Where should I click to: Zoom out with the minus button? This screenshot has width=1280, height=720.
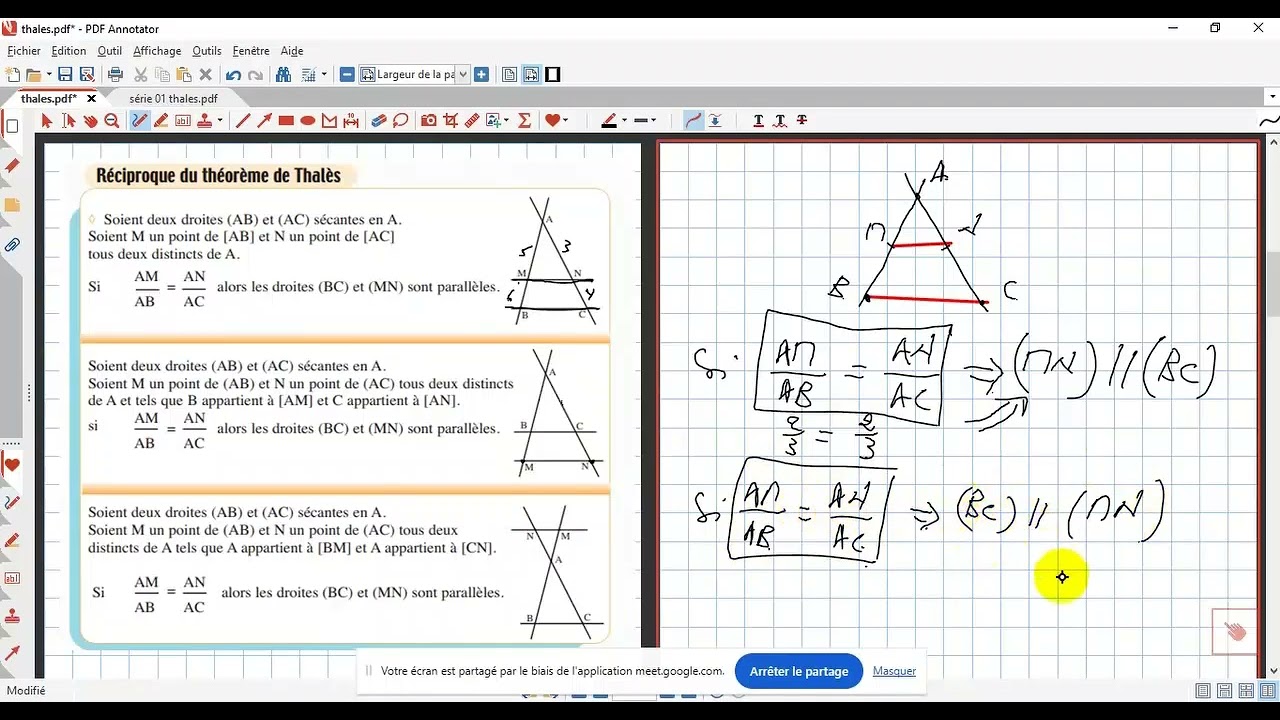(347, 74)
